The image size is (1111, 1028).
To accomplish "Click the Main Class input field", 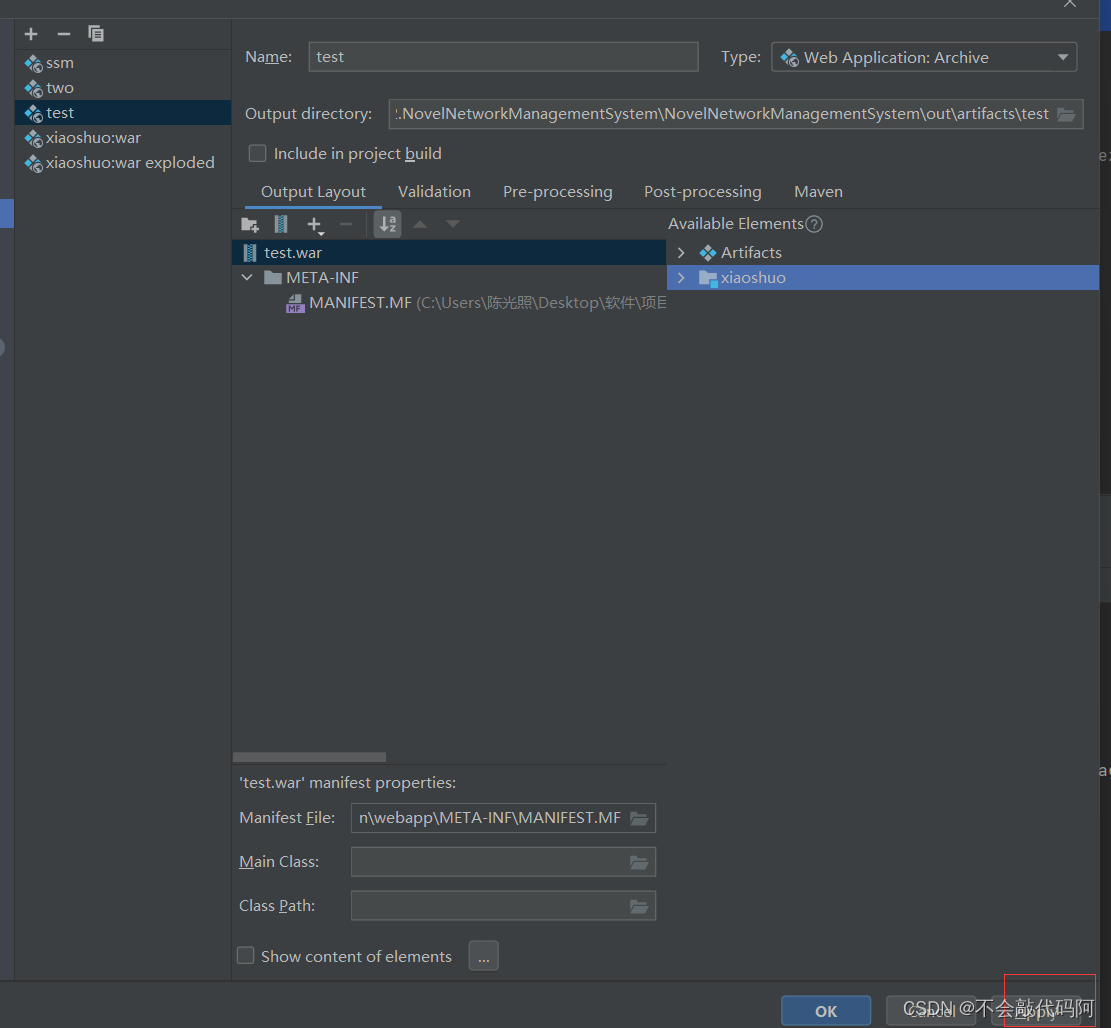I will 489,862.
